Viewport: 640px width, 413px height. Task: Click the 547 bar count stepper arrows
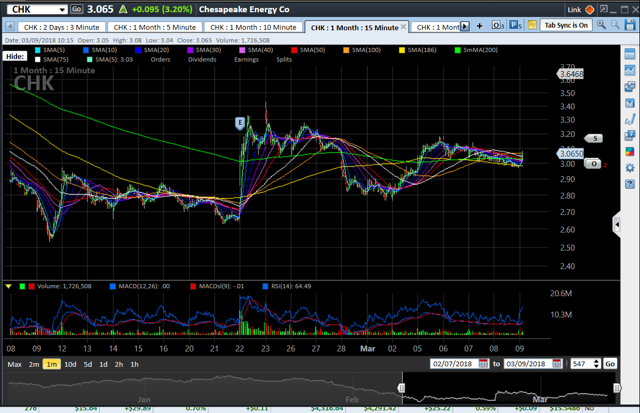click(596, 363)
